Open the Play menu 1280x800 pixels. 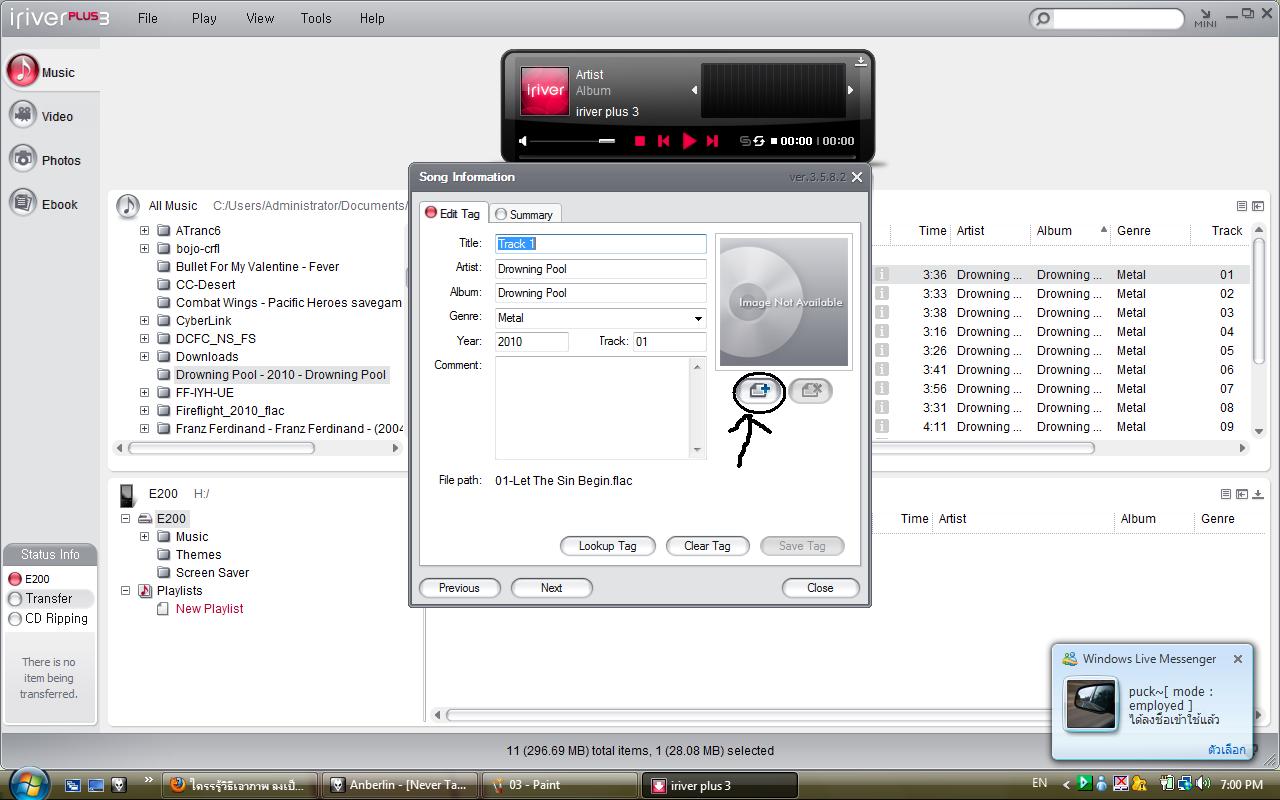coord(204,18)
